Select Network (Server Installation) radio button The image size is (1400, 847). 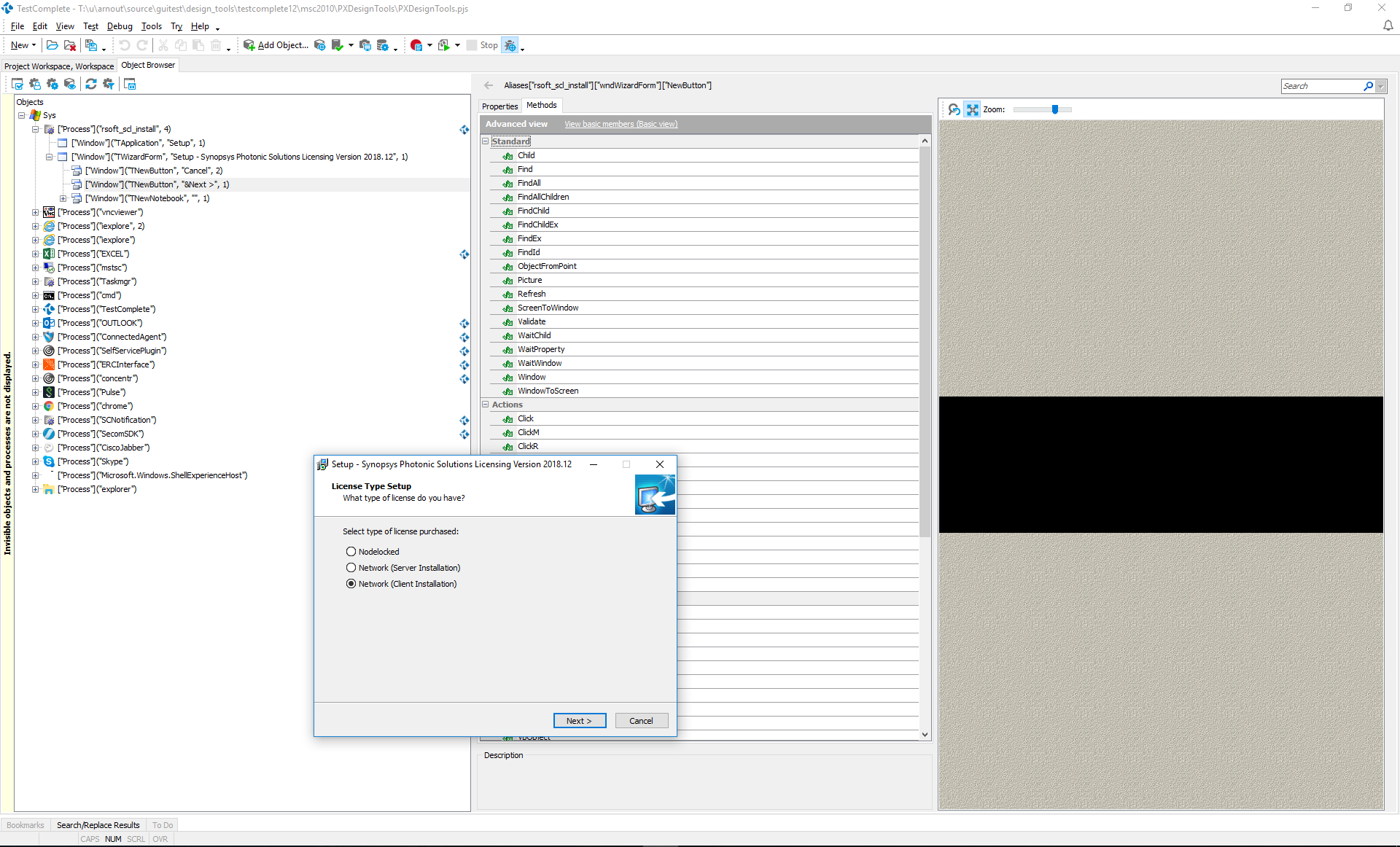coord(351,568)
